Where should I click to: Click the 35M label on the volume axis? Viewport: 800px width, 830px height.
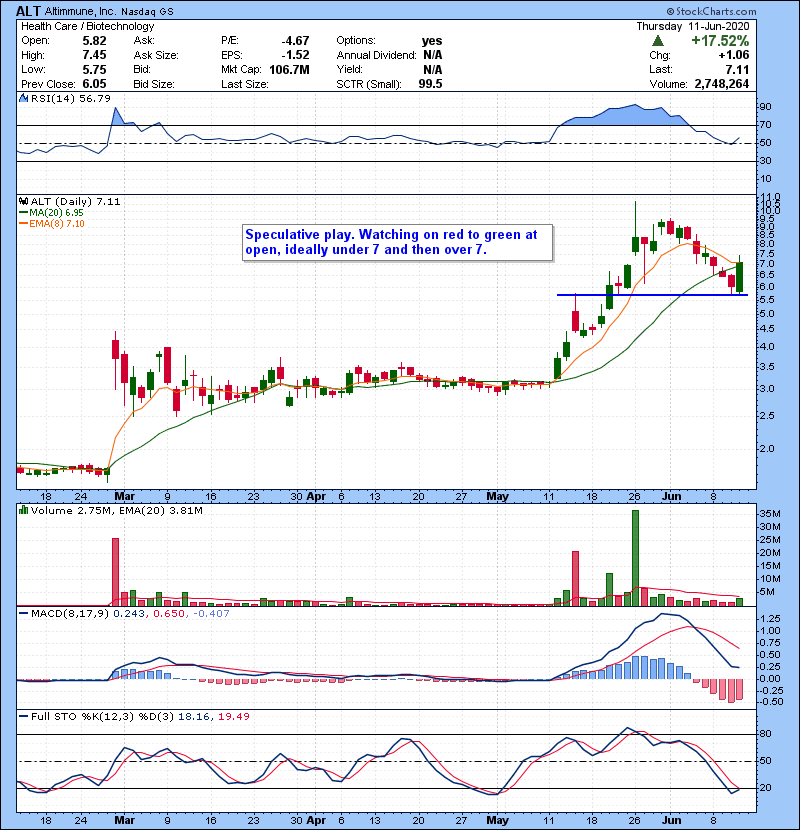tap(770, 513)
